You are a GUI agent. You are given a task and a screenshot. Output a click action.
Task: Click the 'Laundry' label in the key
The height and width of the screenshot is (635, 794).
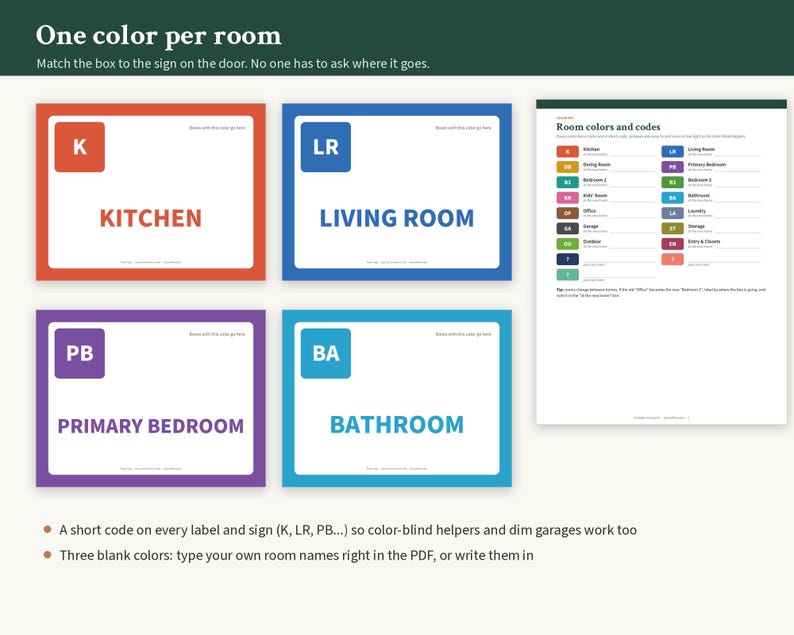697,211
